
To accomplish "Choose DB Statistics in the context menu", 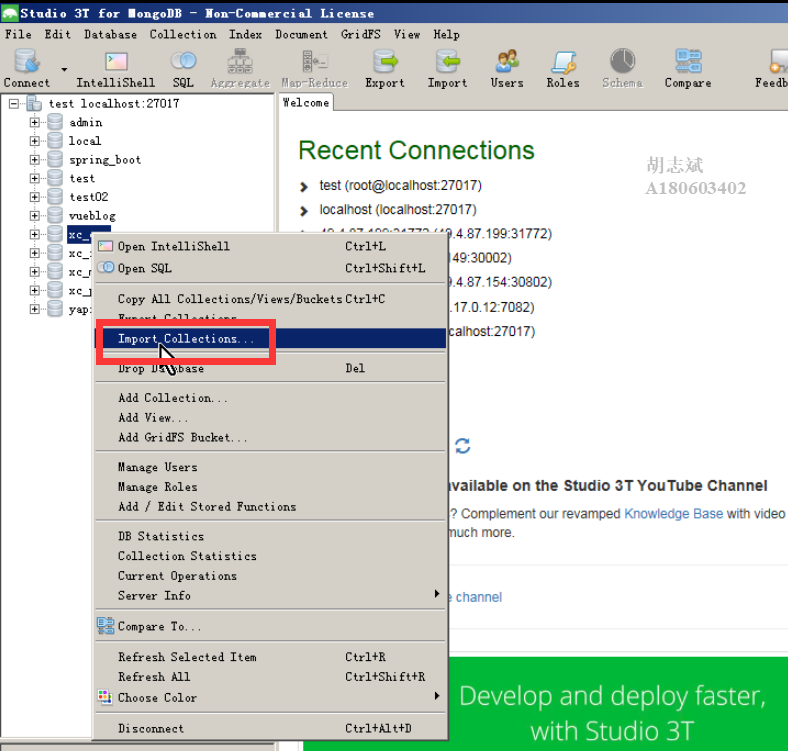I will tap(271, 536).
